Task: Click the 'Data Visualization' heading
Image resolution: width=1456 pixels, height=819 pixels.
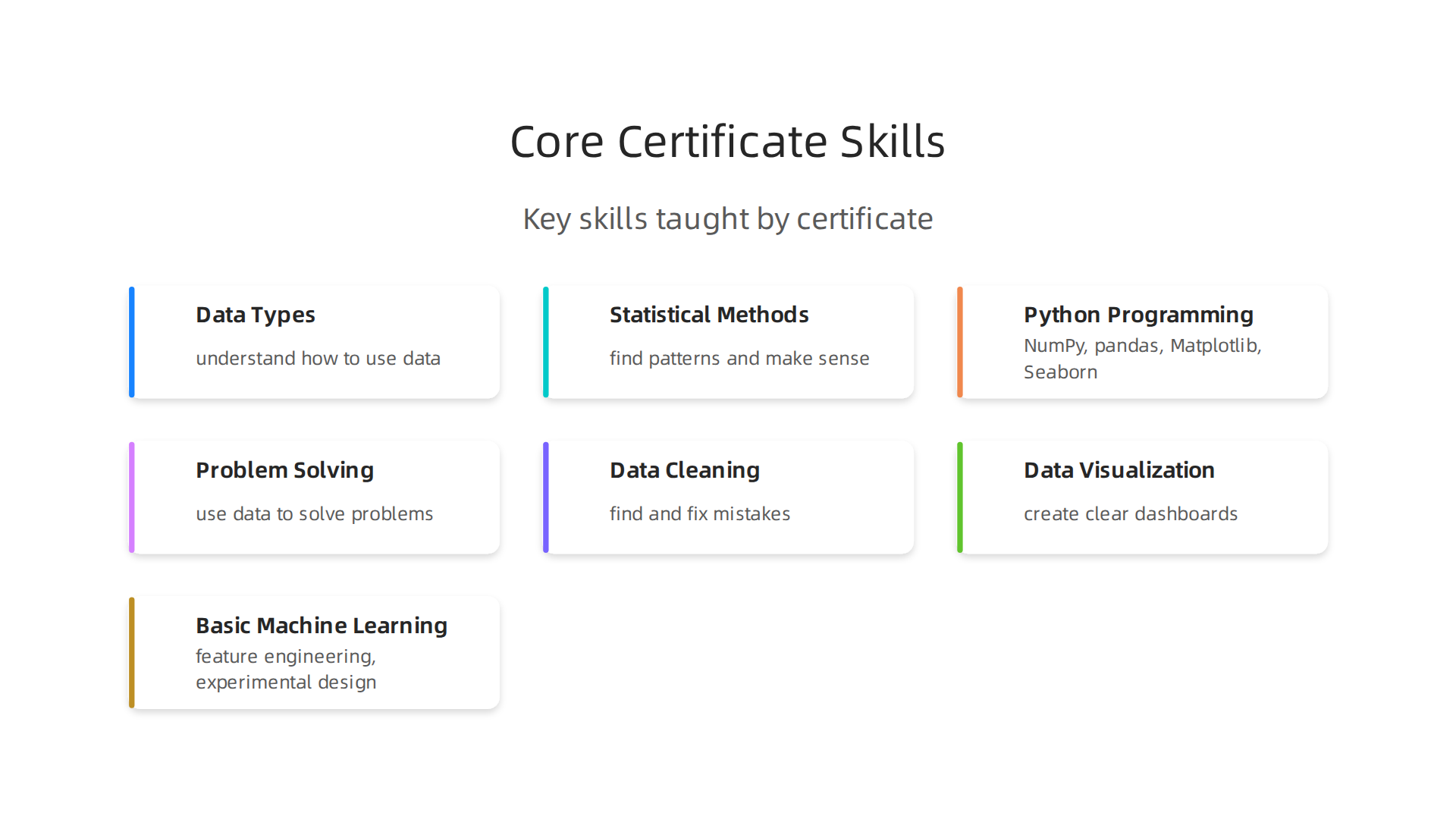Action: click(x=1119, y=470)
